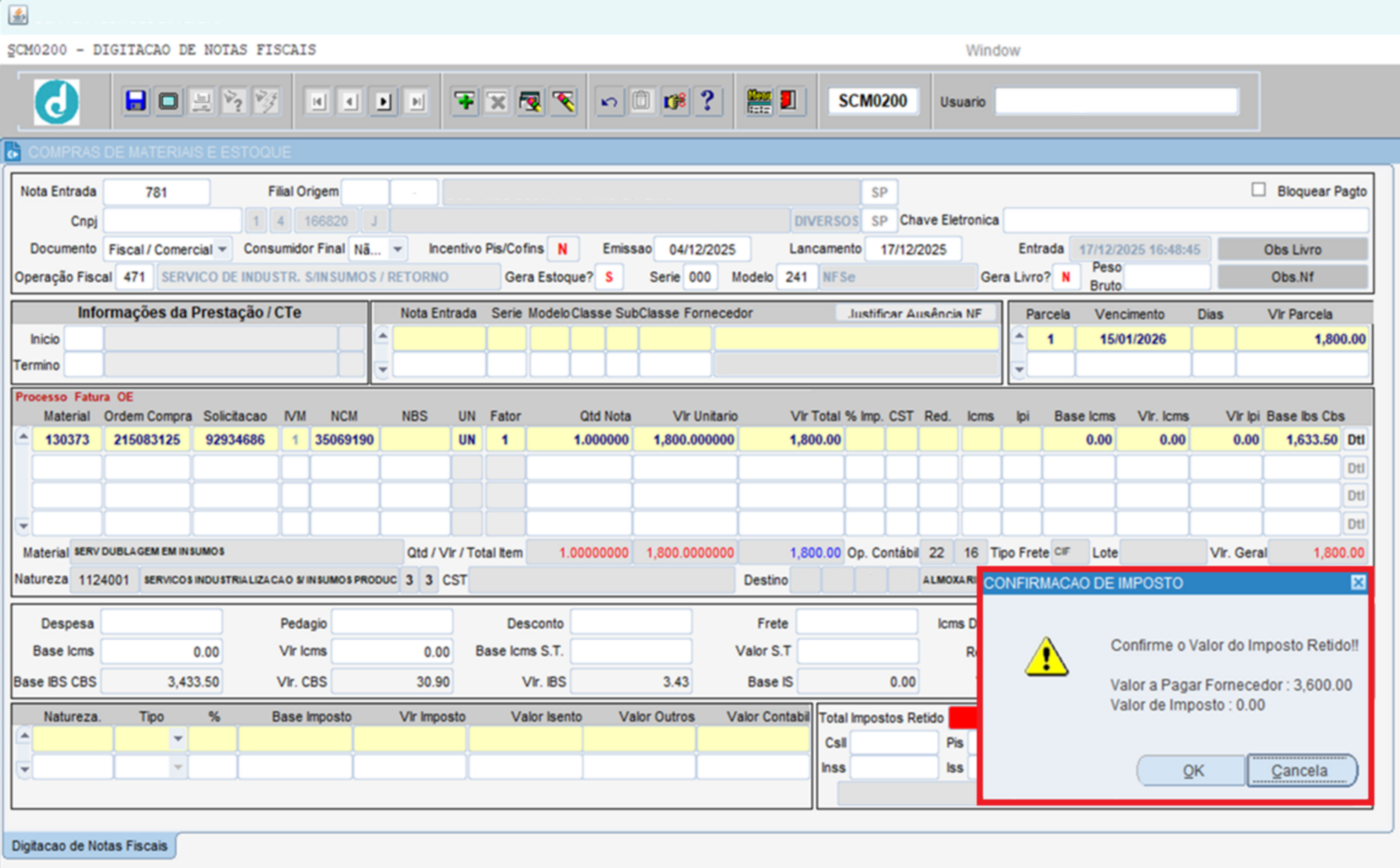The image size is (1400, 868).
Task: Click the red exit door icon
Action: 789,101
